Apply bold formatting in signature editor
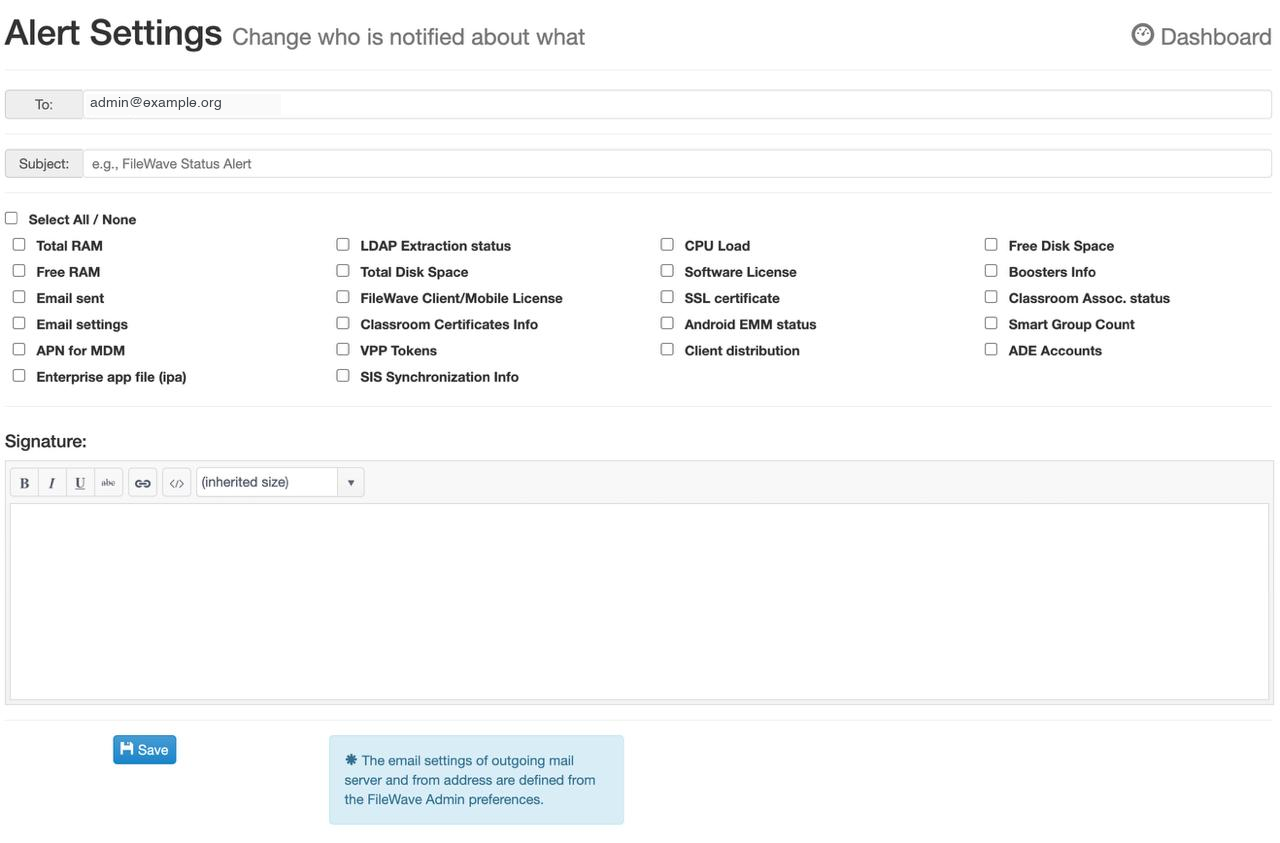The width and height of the screenshot is (1280, 843). pos(25,483)
